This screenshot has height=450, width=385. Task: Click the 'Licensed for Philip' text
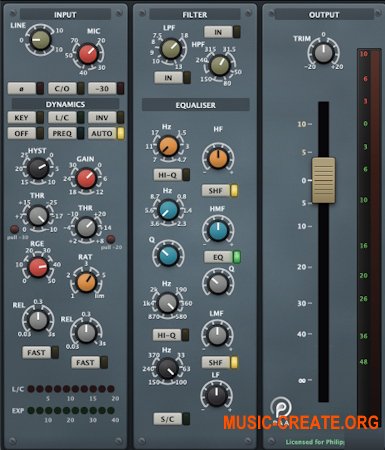click(x=315, y=442)
